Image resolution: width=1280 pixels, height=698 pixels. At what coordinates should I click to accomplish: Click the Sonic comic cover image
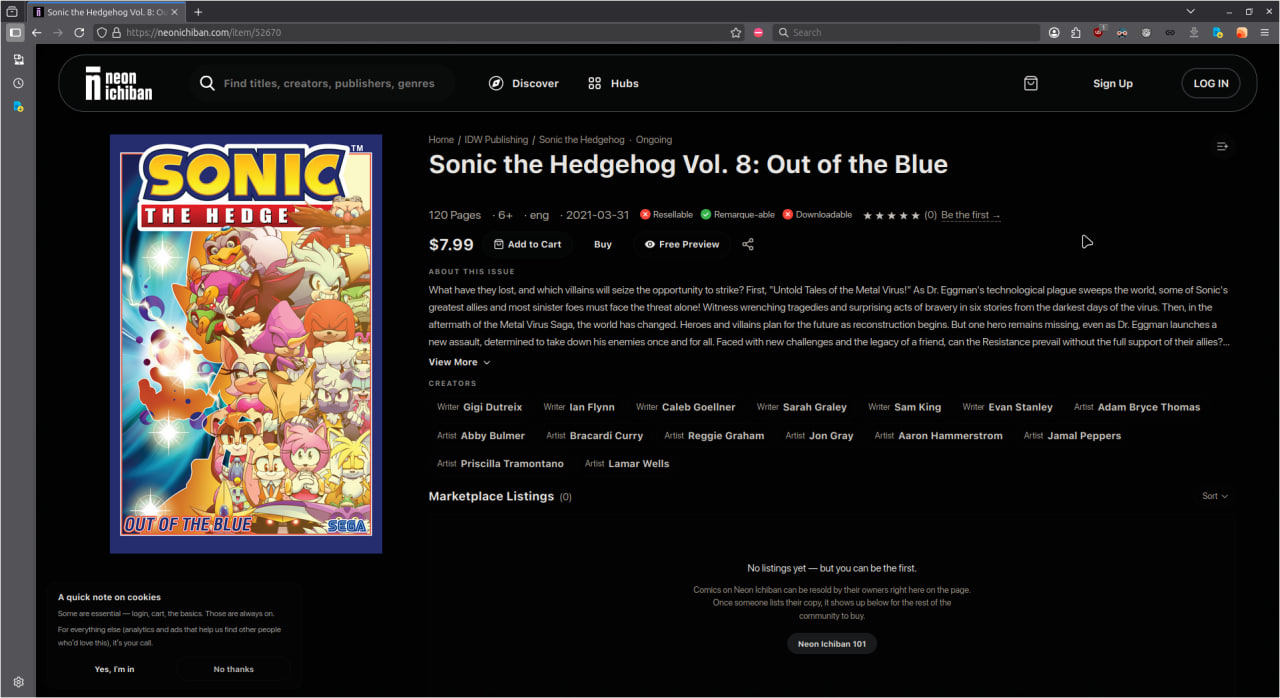click(246, 344)
